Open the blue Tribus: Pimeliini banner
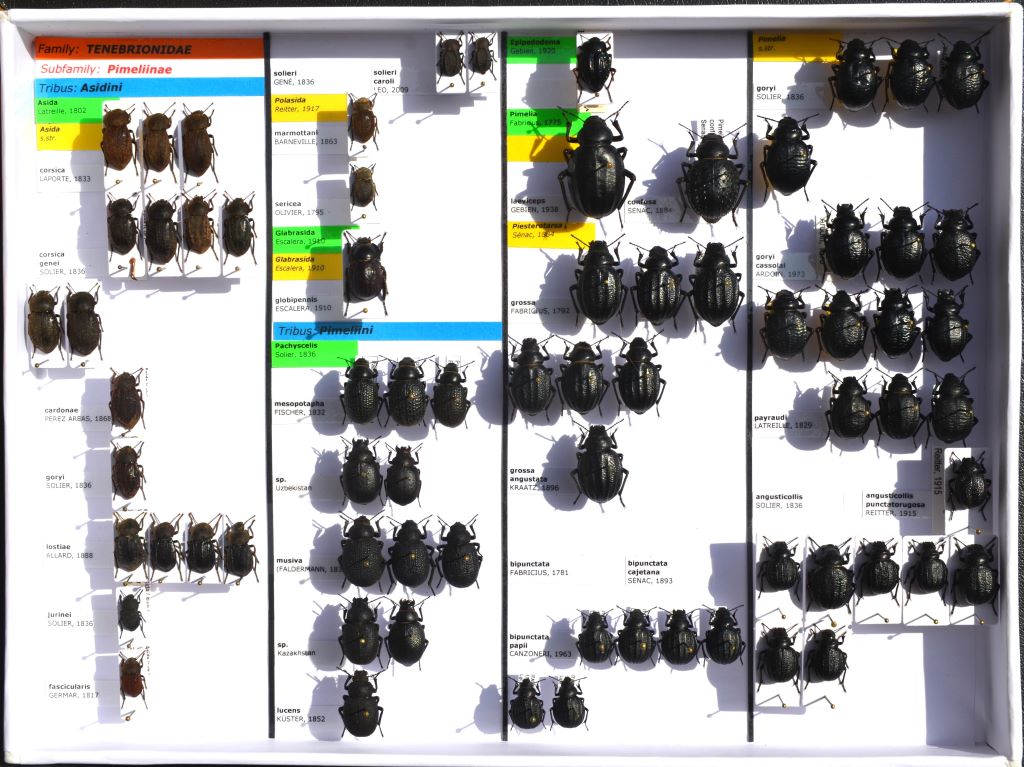 point(387,331)
